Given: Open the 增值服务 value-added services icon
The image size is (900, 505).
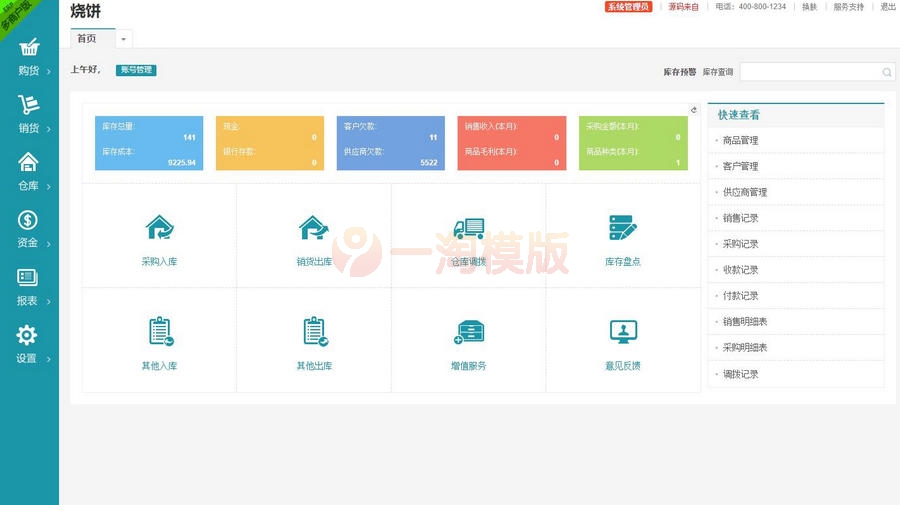Looking at the screenshot, I should point(468,332).
